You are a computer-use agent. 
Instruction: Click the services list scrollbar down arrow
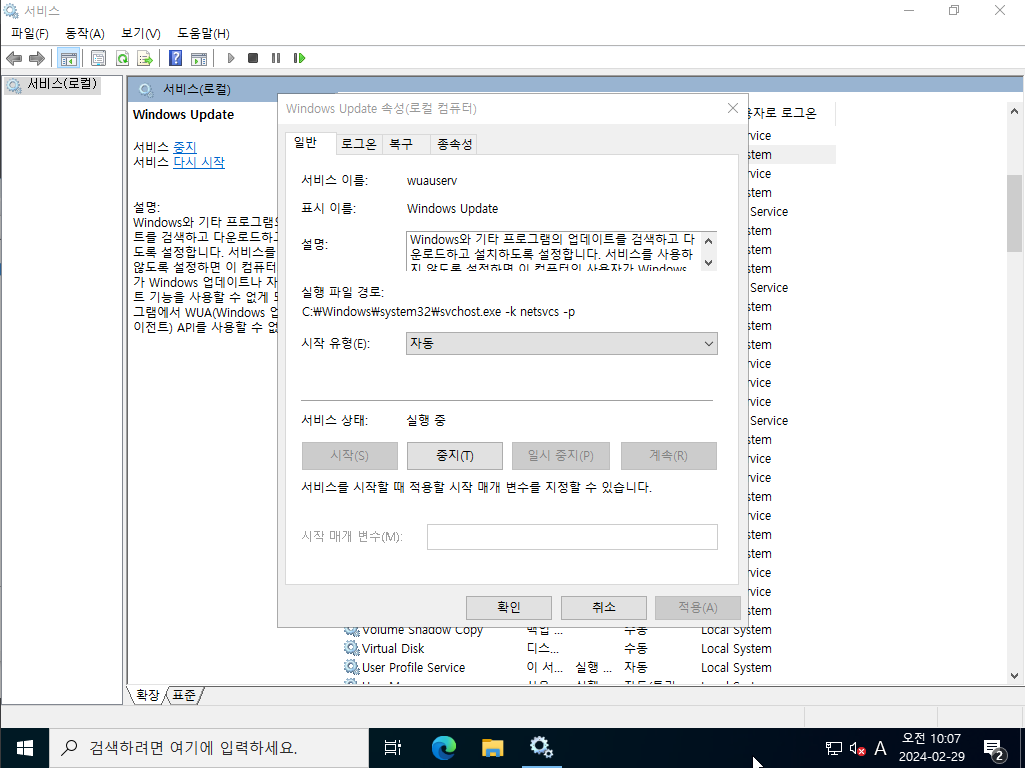click(1014, 676)
